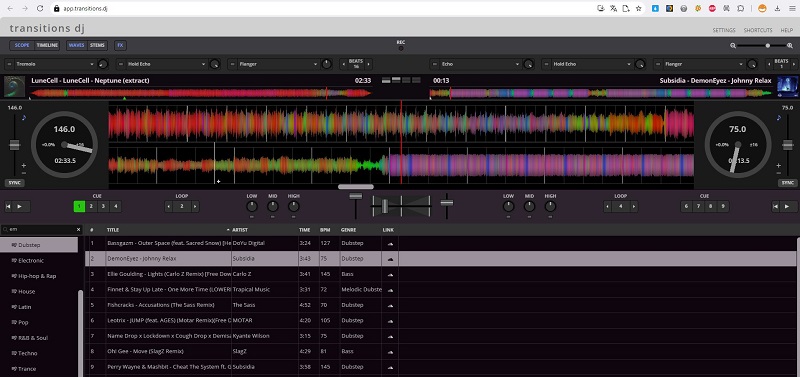Open the left deck Hold Echo dropdown
This screenshot has height=377, width=800.
[166, 64]
